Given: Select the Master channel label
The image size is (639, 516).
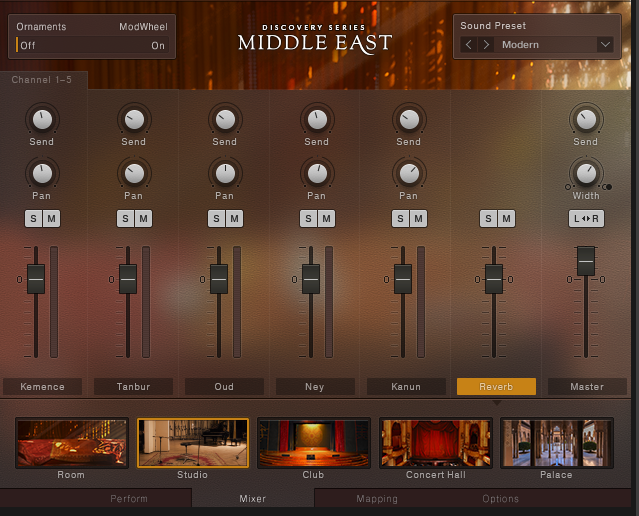Looking at the screenshot, I should tap(587, 386).
